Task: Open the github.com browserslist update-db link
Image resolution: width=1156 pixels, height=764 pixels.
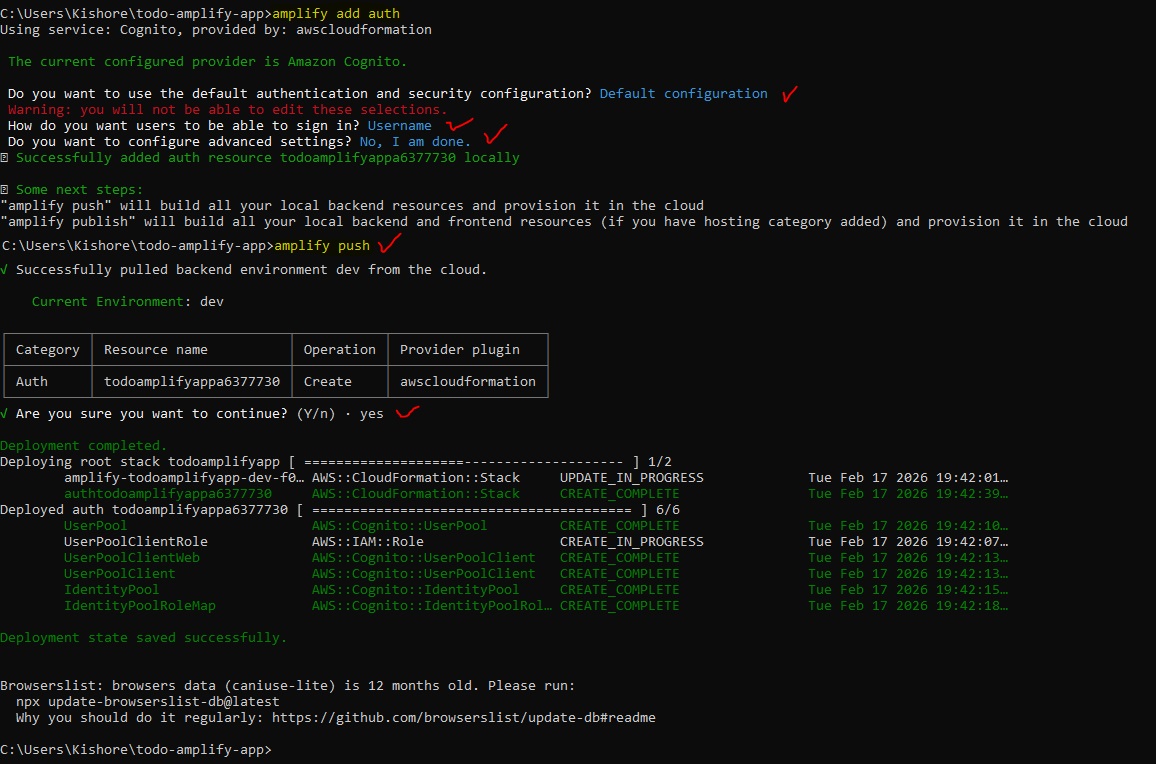Action: (463, 718)
